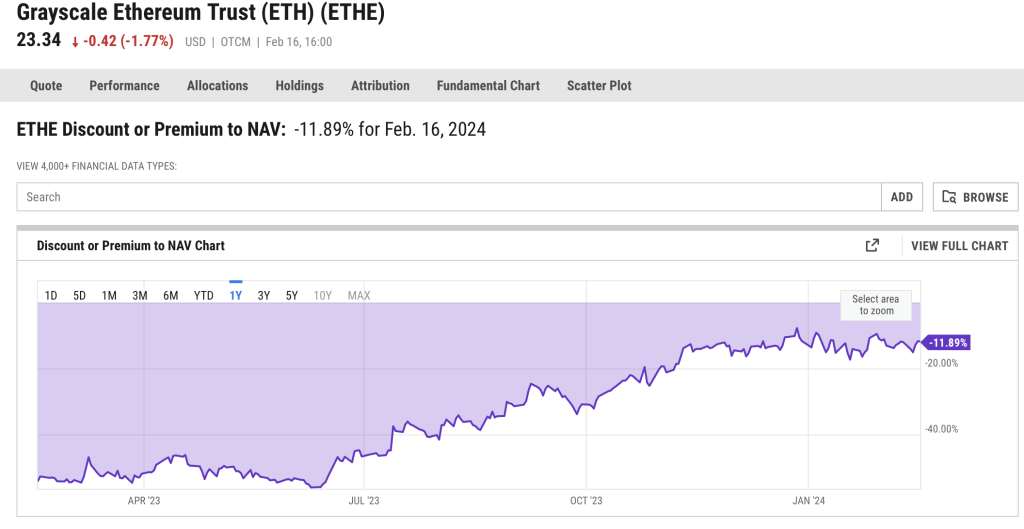The image size is (1024, 529).
Task: Set chart range to 1D
Action: [51, 295]
